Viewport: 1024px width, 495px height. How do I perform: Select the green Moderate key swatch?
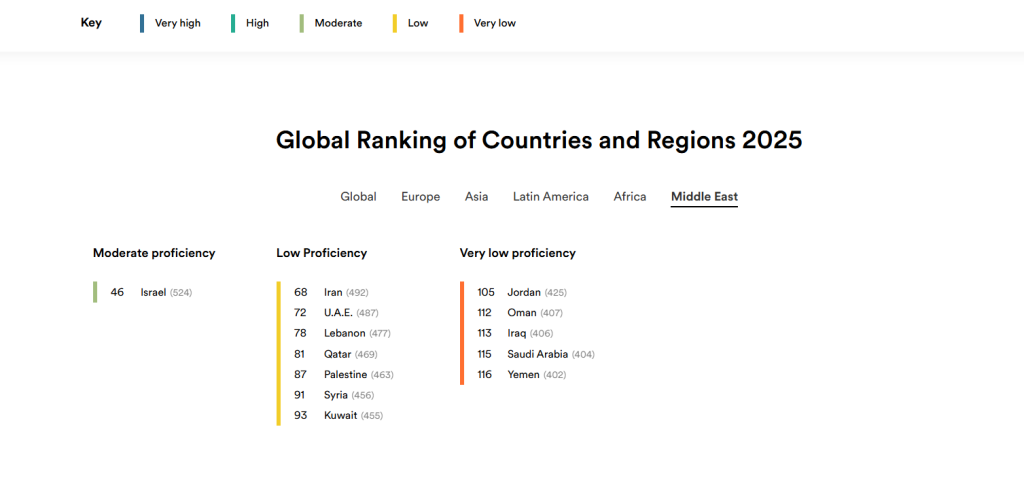[x=302, y=23]
